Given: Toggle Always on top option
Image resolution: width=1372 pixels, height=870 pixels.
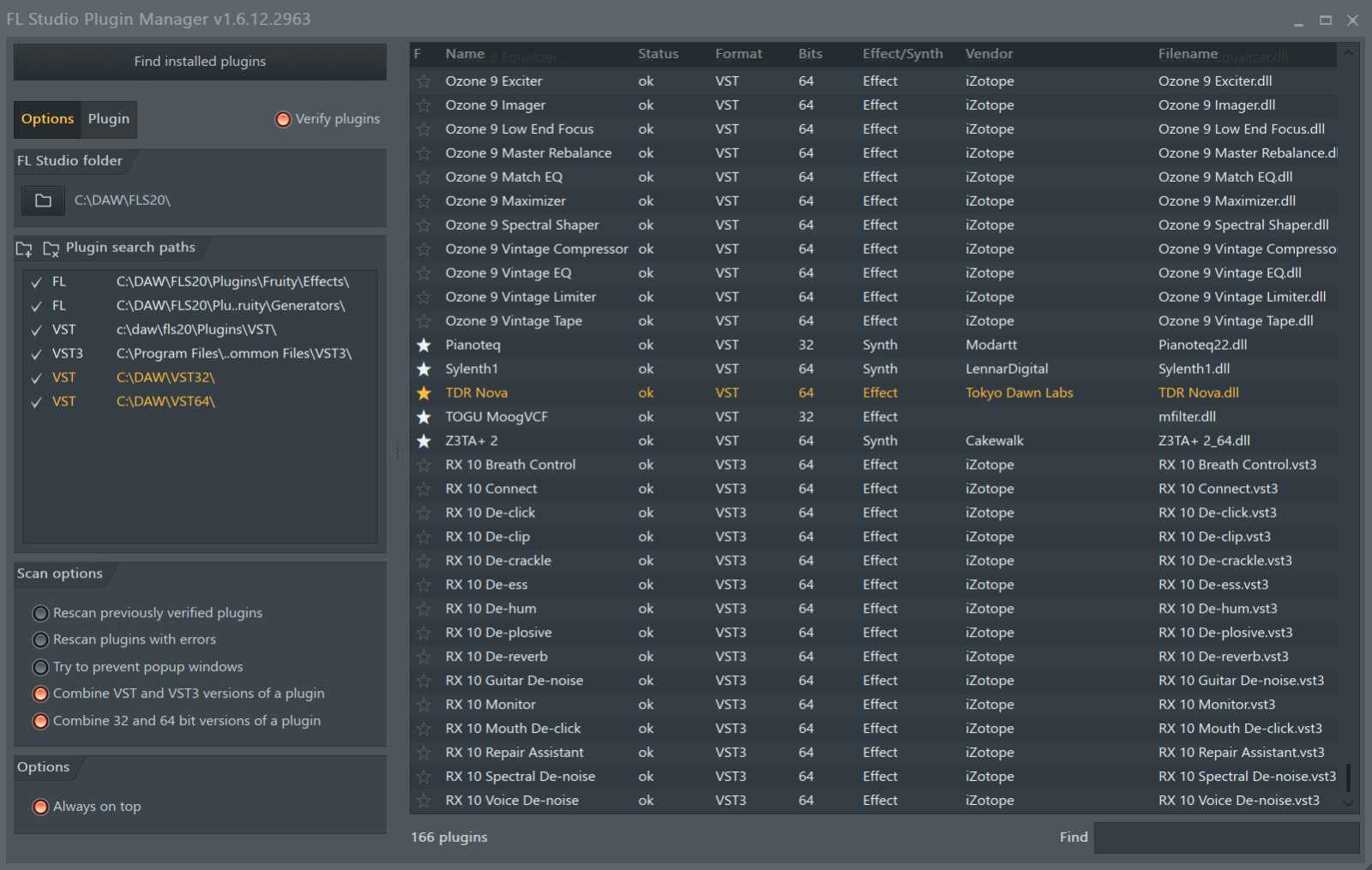Looking at the screenshot, I should (x=40, y=807).
